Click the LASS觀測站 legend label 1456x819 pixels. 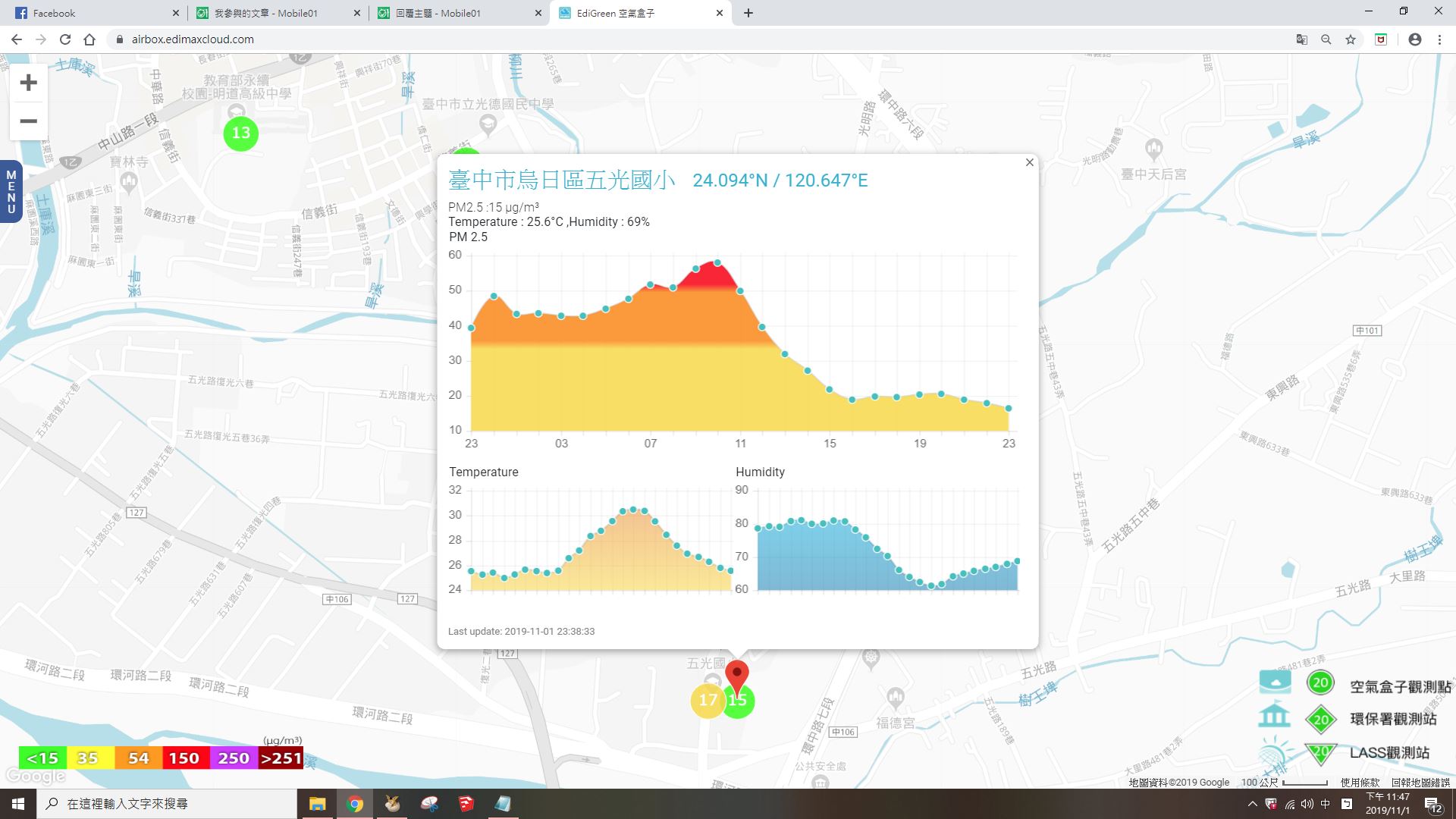point(1389,753)
